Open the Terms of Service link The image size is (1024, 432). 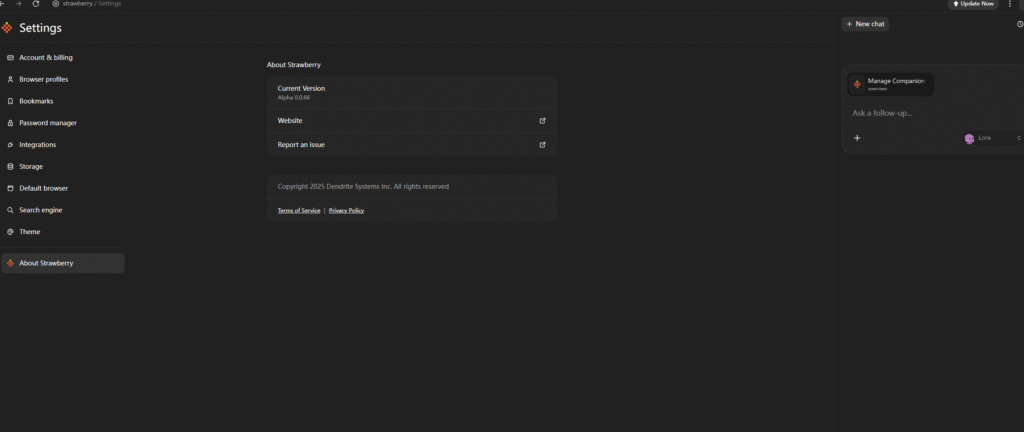[x=299, y=211]
